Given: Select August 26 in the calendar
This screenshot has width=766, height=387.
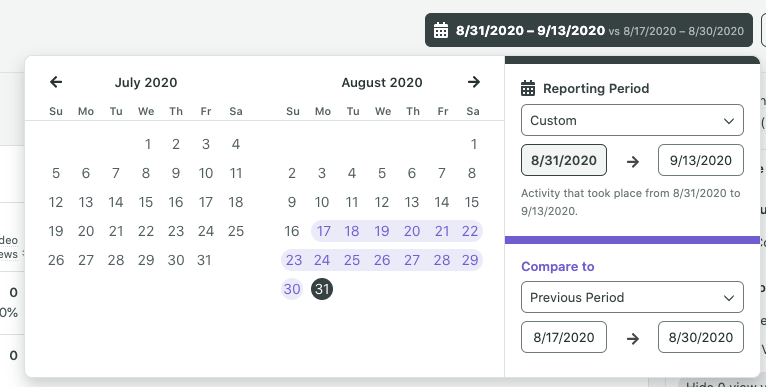Looking at the screenshot, I should click(x=382, y=260).
